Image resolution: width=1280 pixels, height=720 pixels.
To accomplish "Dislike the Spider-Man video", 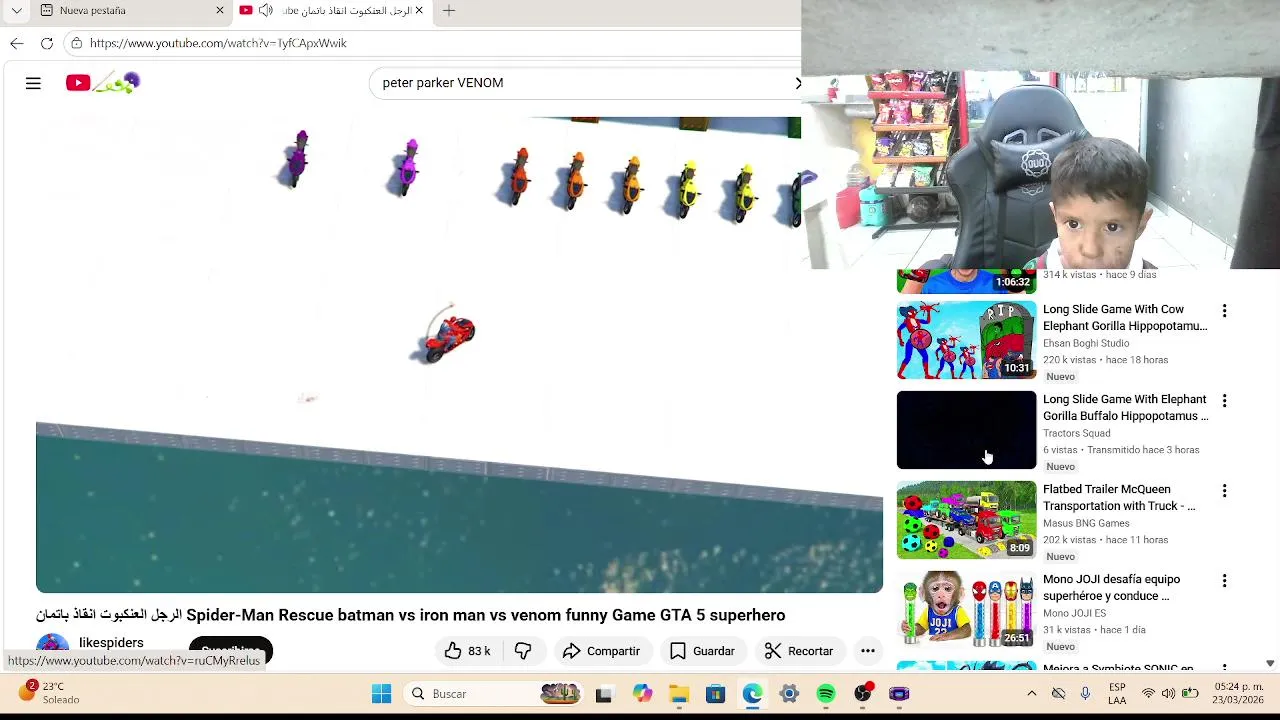I will coord(523,651).
